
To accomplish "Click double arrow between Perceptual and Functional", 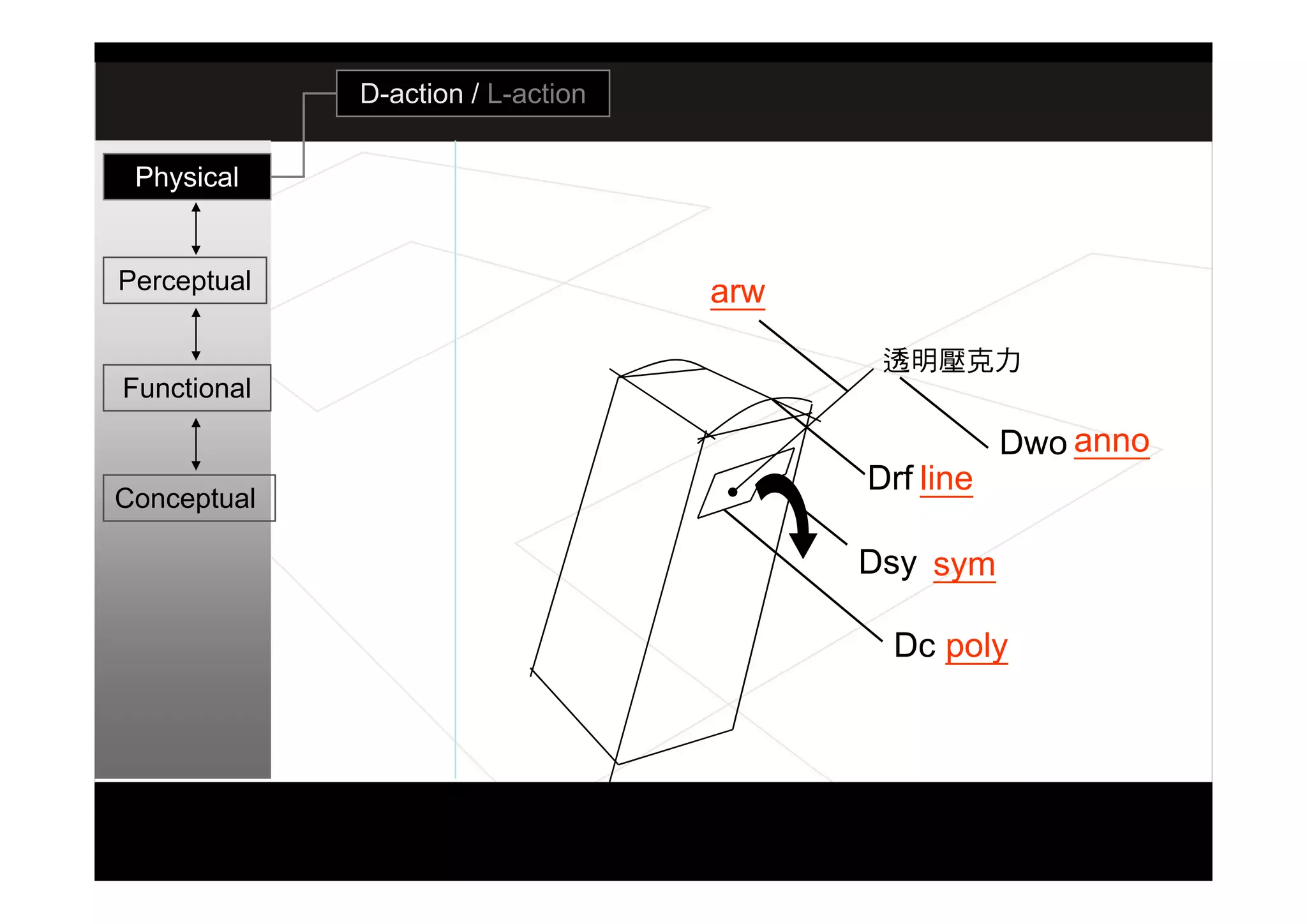I will click(196, 334).
